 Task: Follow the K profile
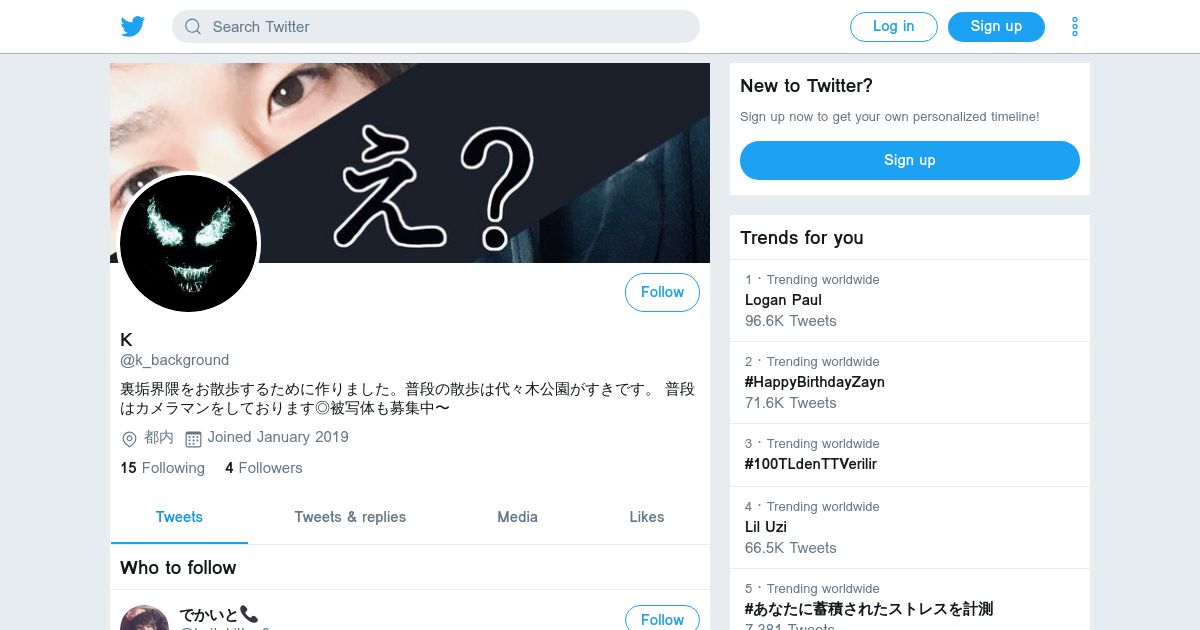[x=662, y=292]
